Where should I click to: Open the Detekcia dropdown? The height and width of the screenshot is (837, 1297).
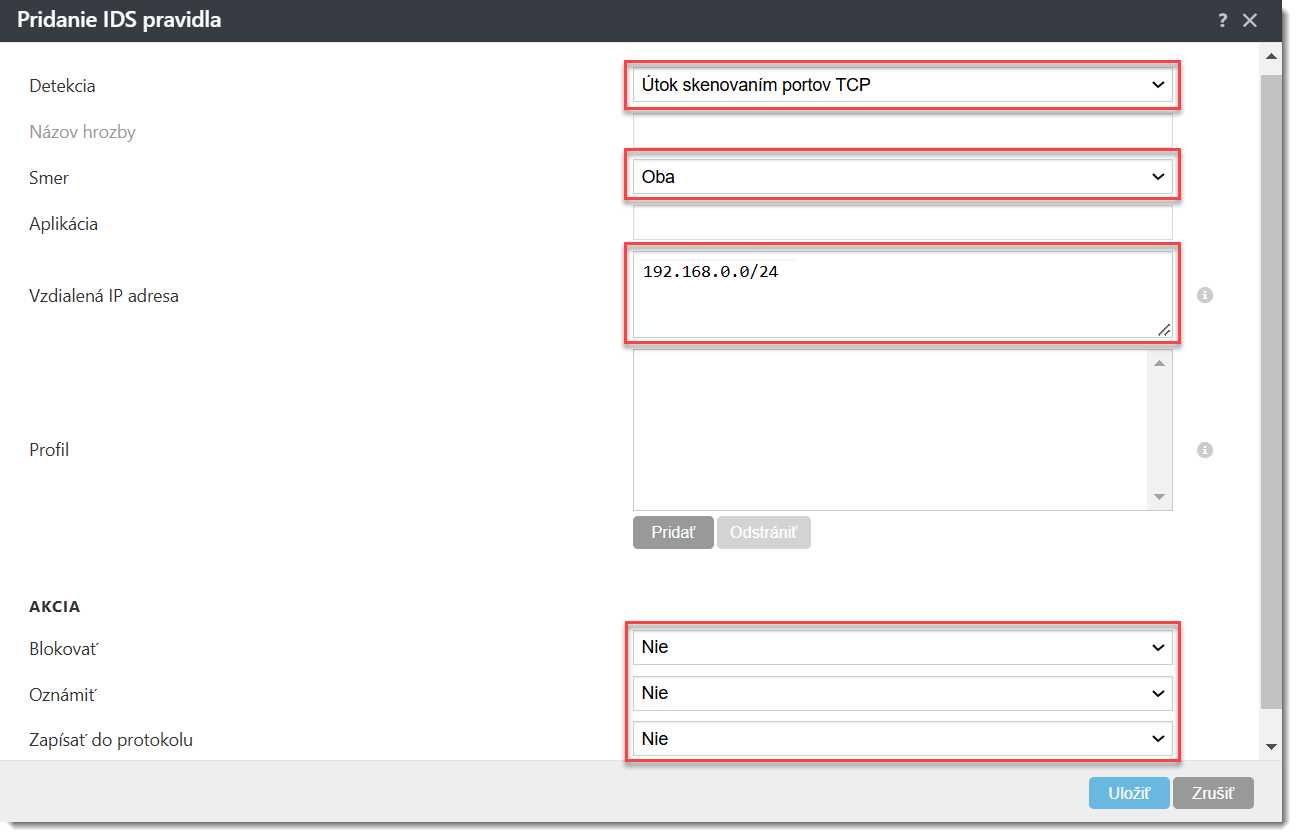(902, 86)
